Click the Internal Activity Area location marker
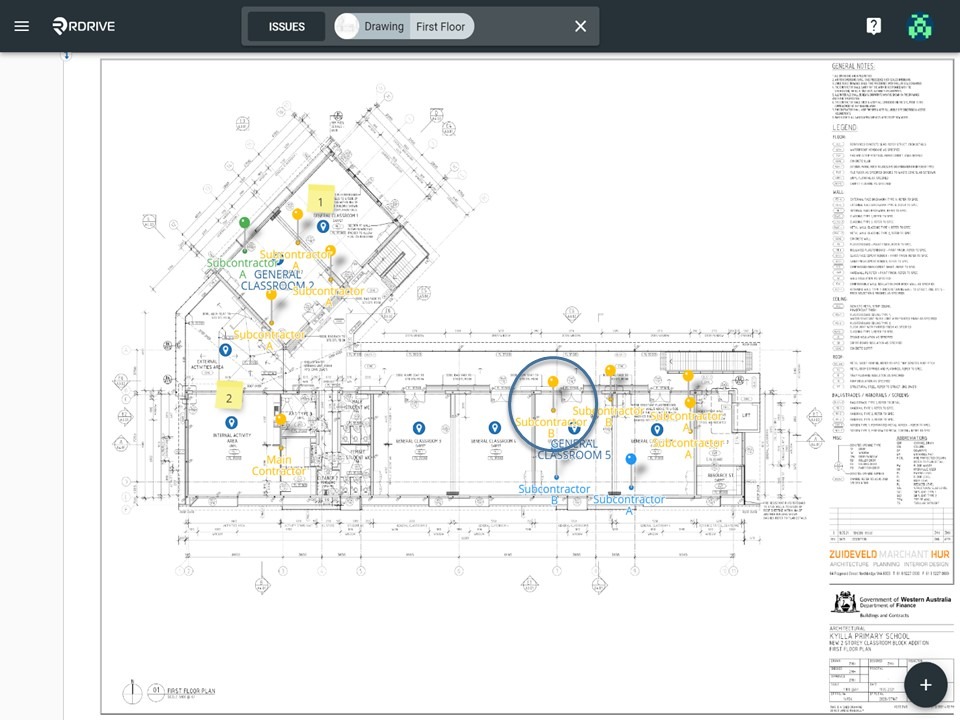 click(231, 422)
